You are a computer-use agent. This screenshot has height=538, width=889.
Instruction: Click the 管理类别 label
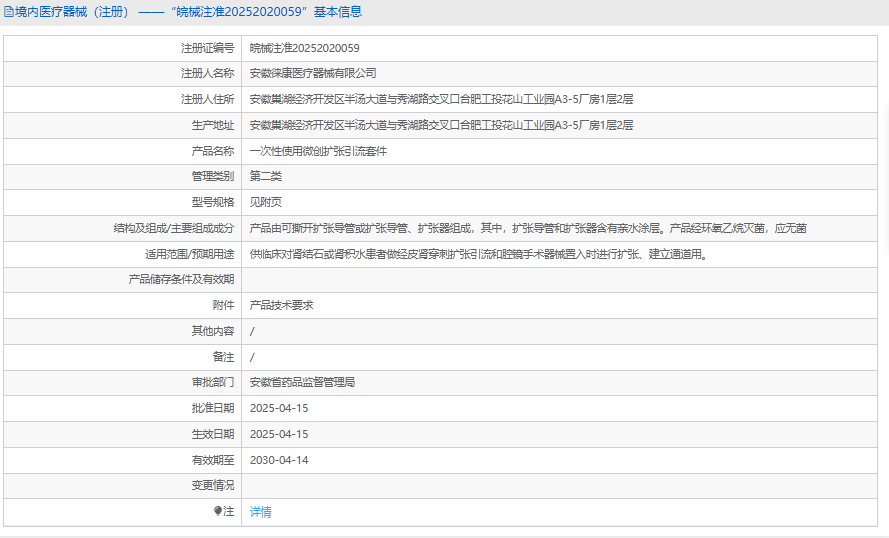(213, 176)
